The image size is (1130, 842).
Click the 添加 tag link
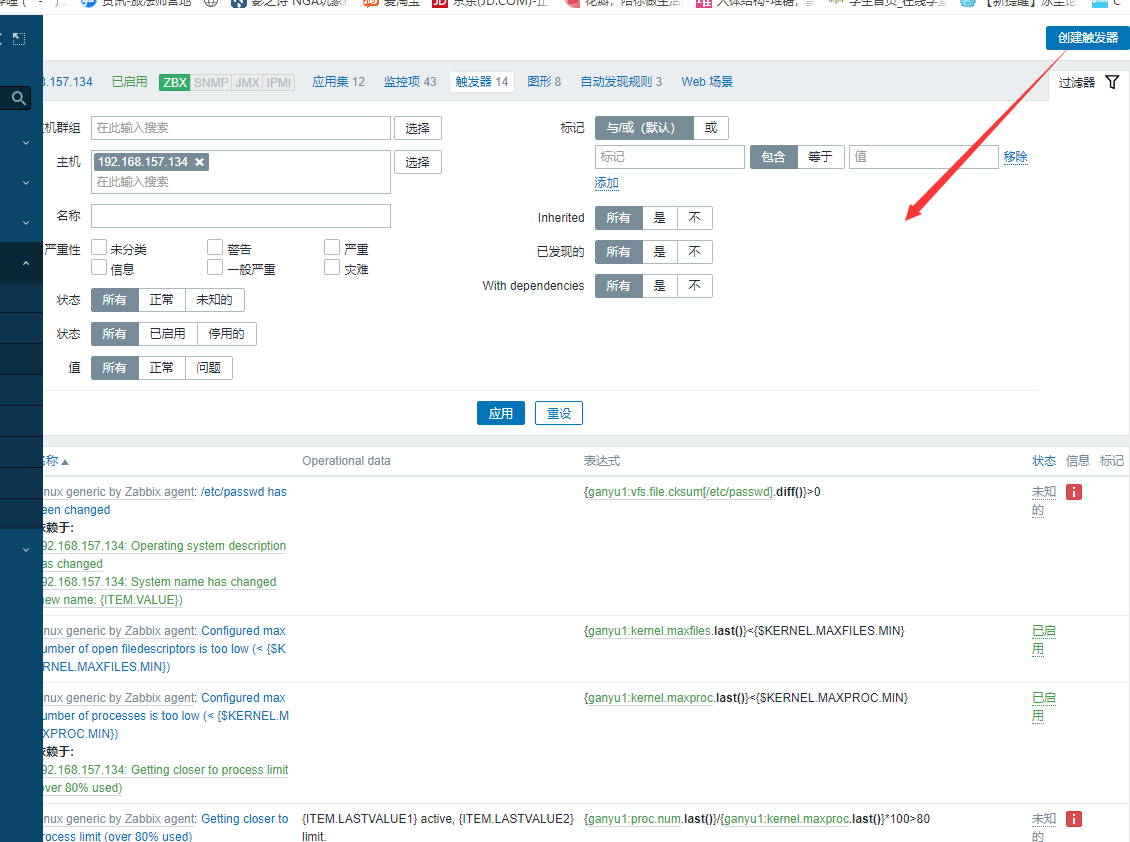click(607, 183)
